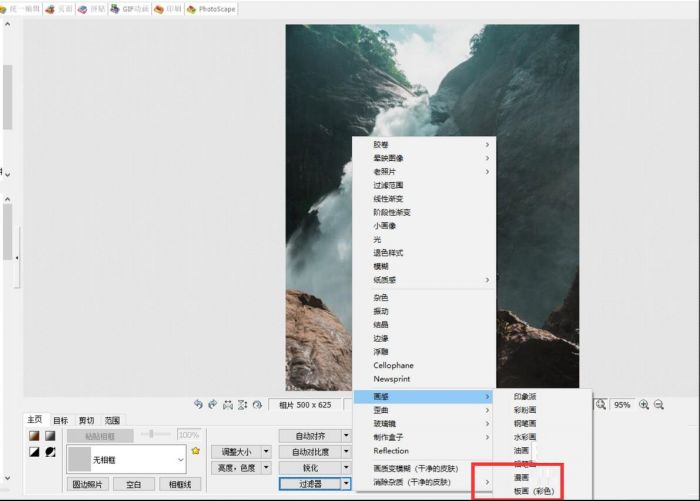
Task: Expand arrow next to 亮度,色度
Action: point(266,467)
